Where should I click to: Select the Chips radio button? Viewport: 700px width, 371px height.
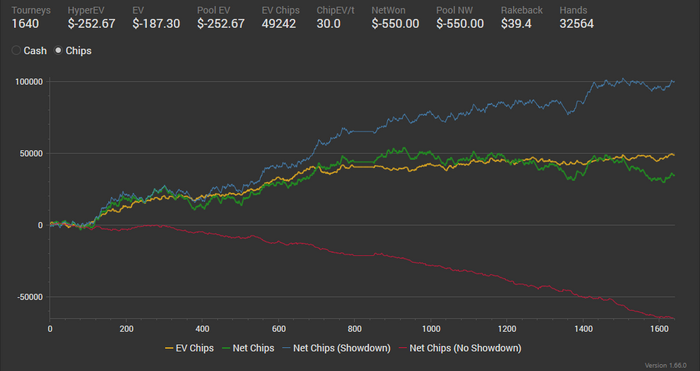58,50
